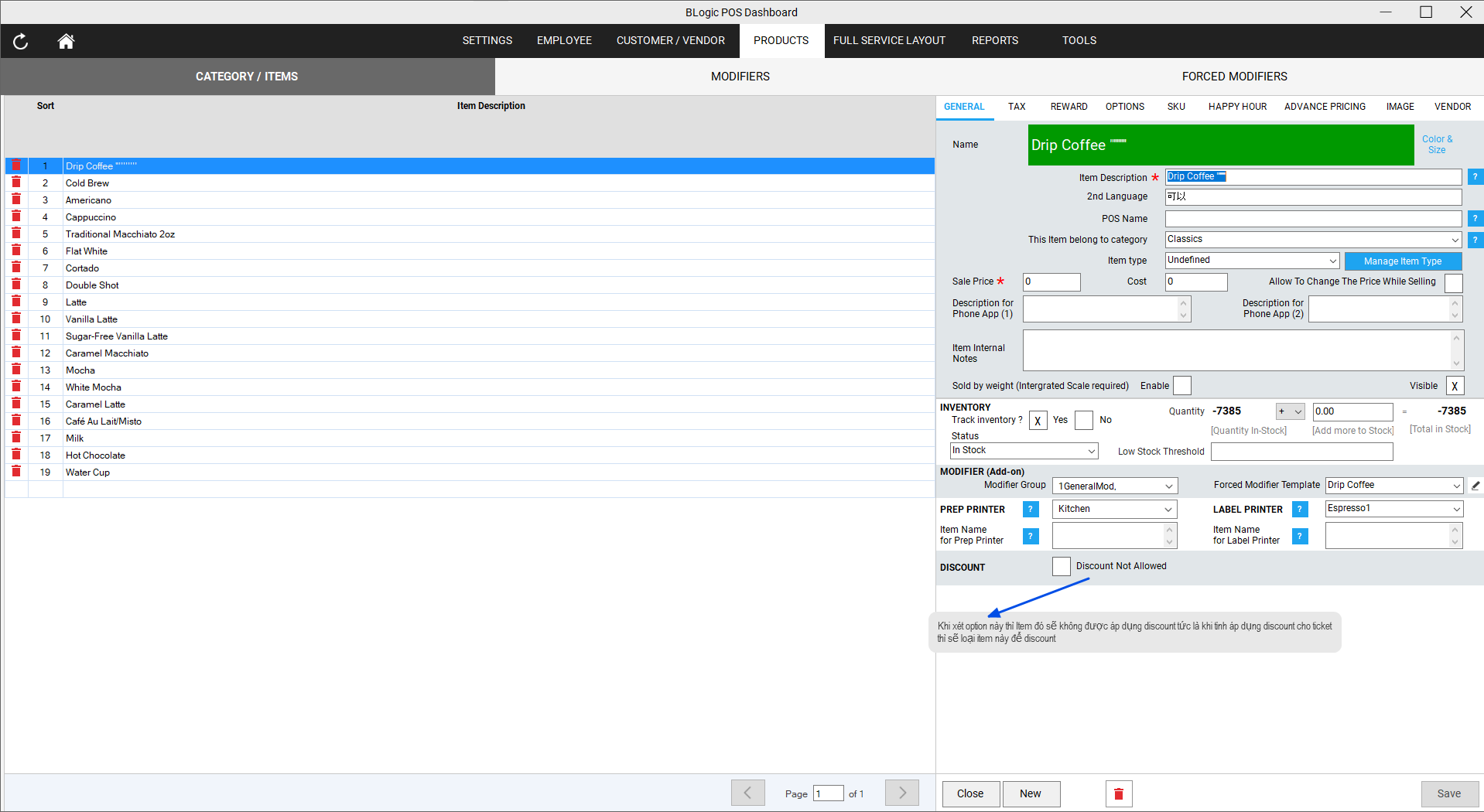Go to home dashboard icon
The height and width of the screenshot is (812, 1484).
click(66, 42)
